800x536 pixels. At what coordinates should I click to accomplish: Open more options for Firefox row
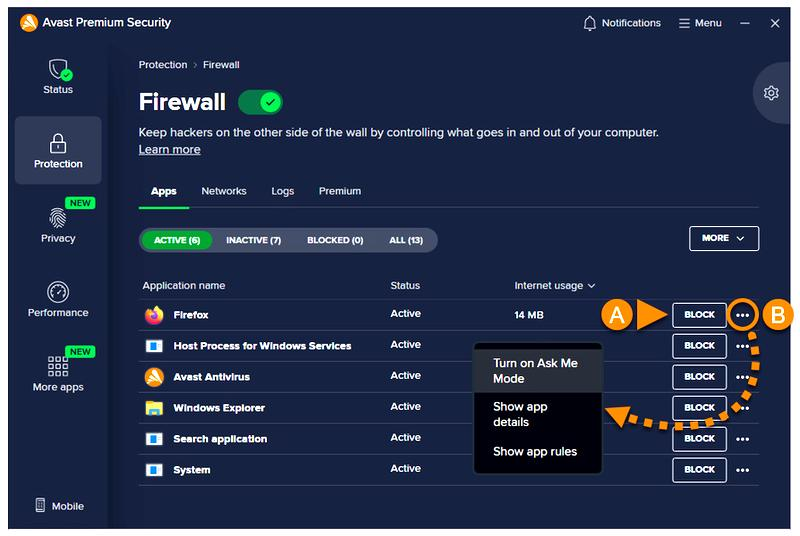click(x=742, y=315)
